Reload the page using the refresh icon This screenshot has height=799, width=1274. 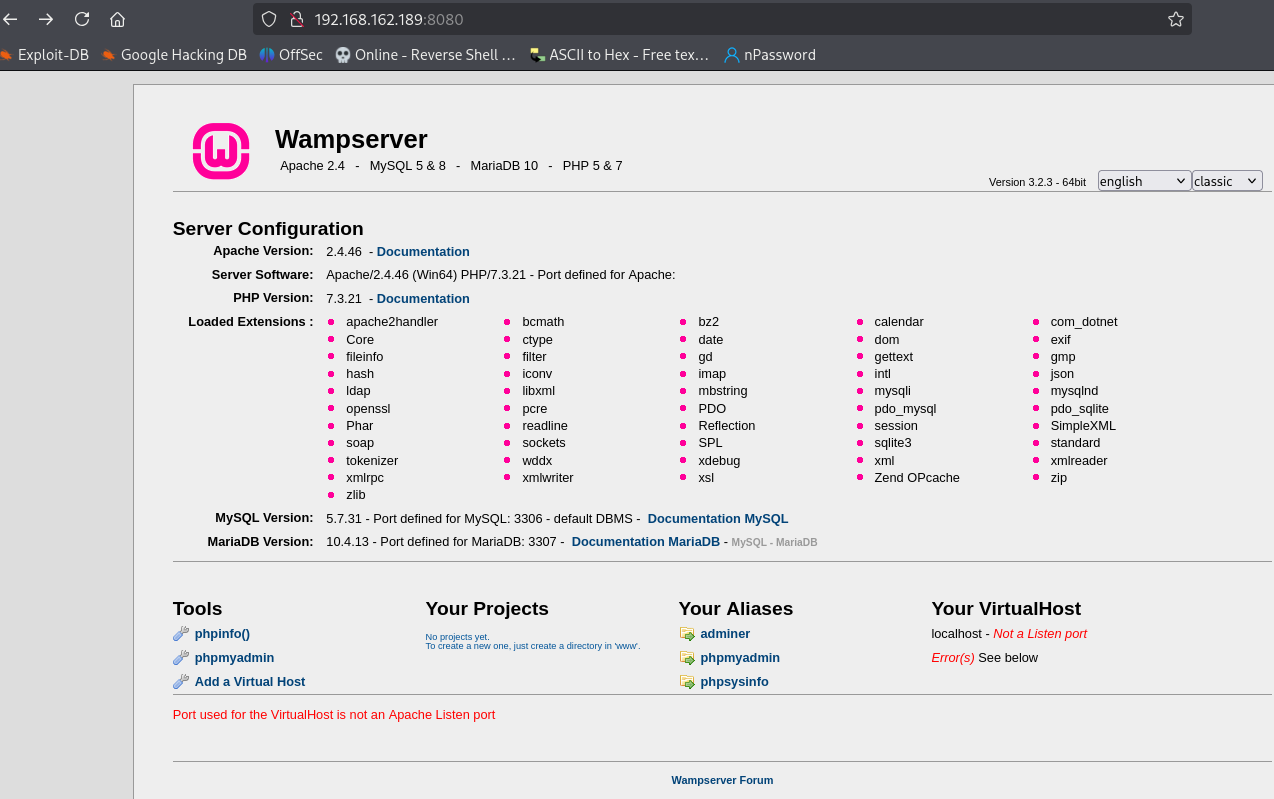tap(82, 19)
